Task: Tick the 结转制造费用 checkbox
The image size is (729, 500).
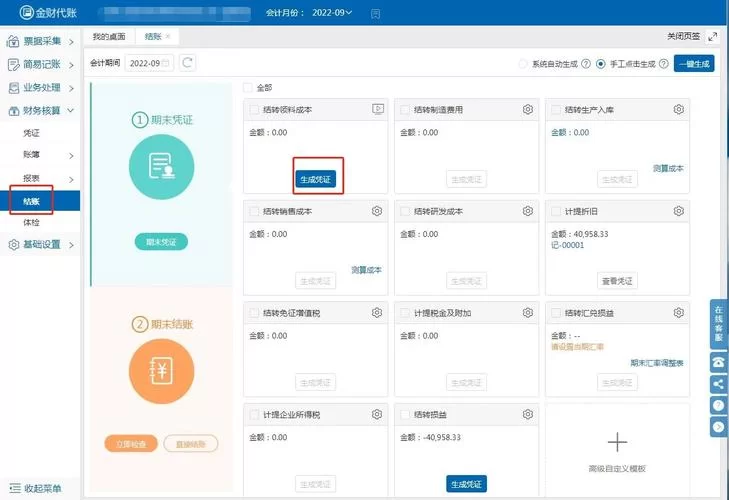Action: 405,110
